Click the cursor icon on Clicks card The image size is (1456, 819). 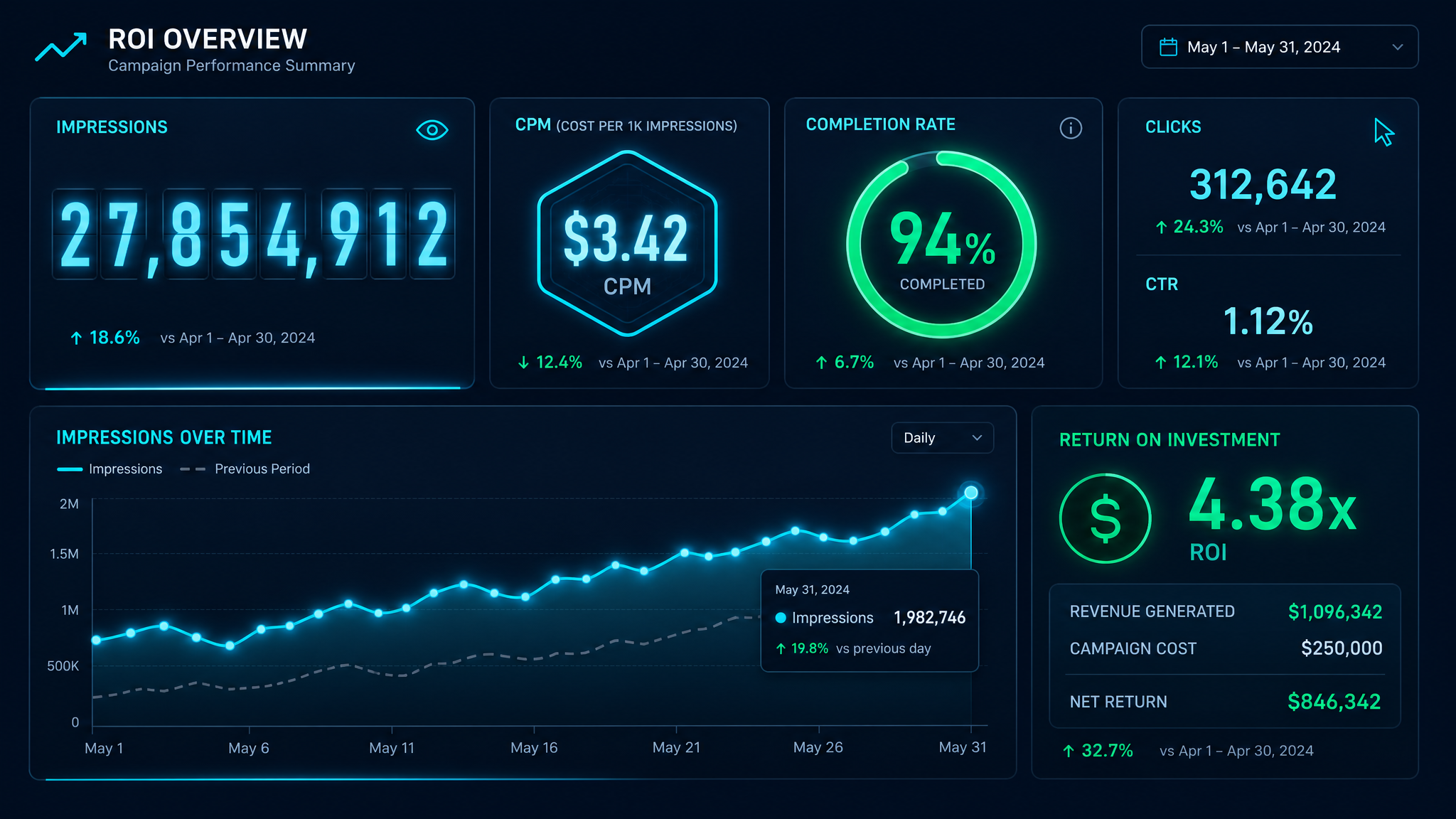1383,132
